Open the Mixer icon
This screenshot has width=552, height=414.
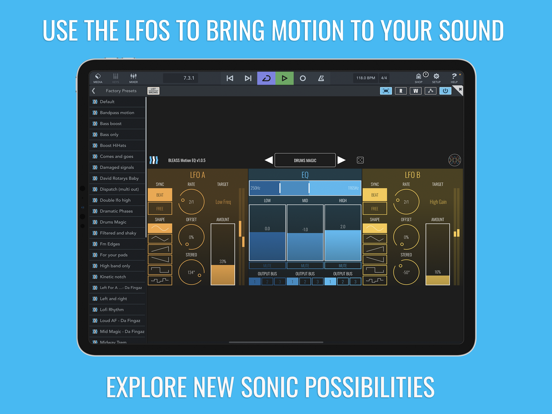[133, 78]
